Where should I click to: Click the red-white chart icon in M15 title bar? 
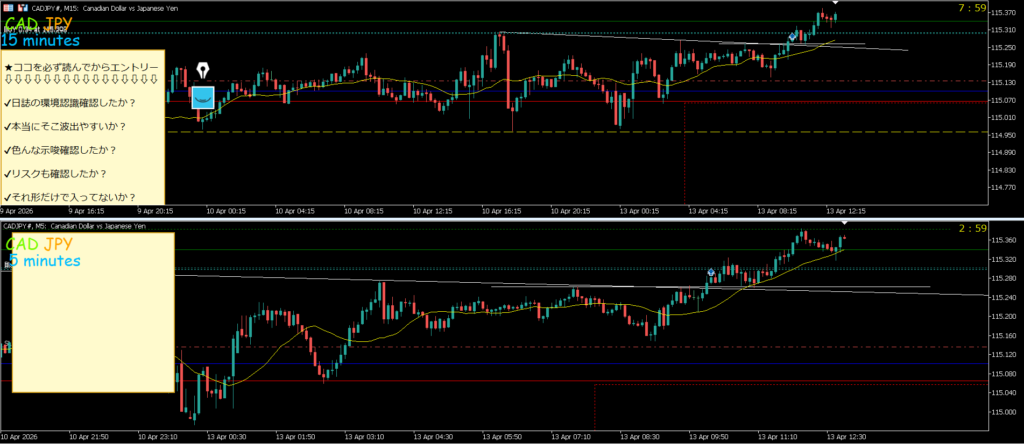click(21, 7)
